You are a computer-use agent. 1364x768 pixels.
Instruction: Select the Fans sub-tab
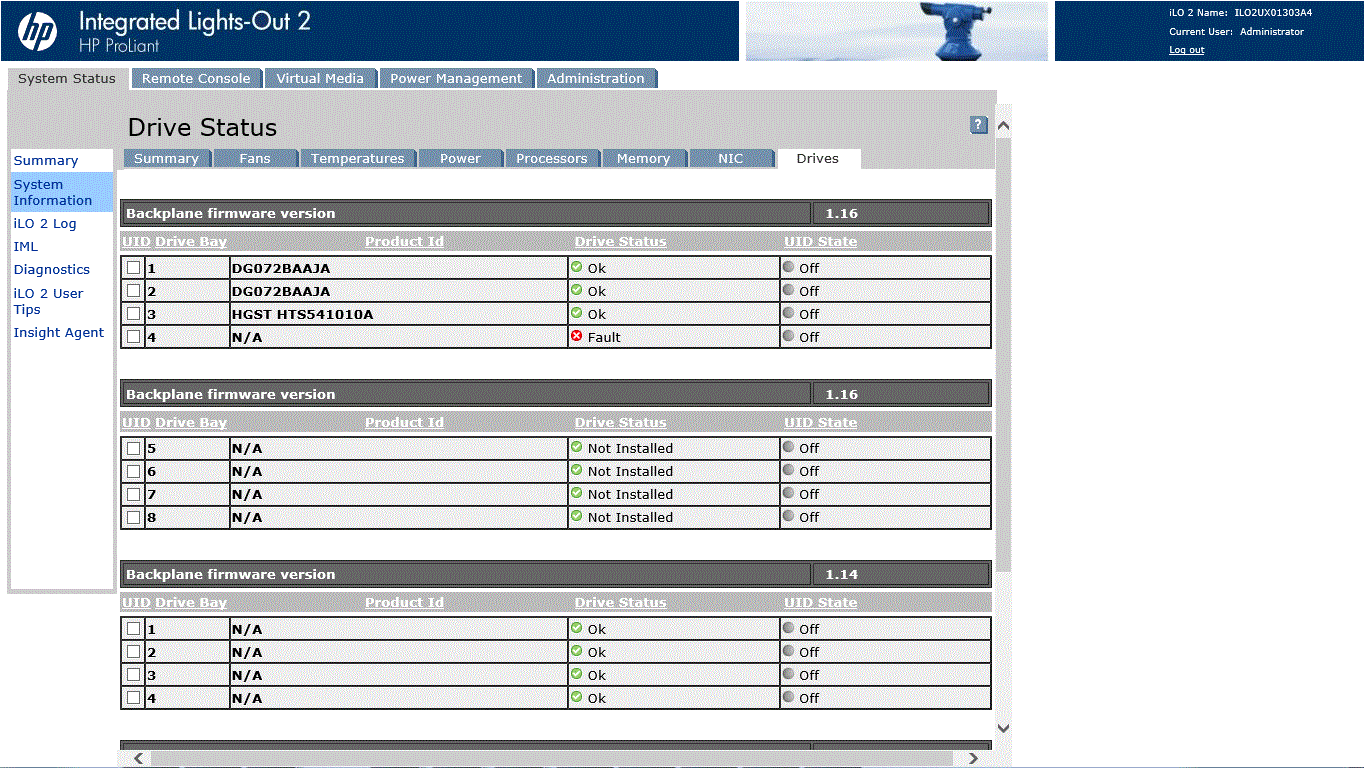click(x=255, y=158)
